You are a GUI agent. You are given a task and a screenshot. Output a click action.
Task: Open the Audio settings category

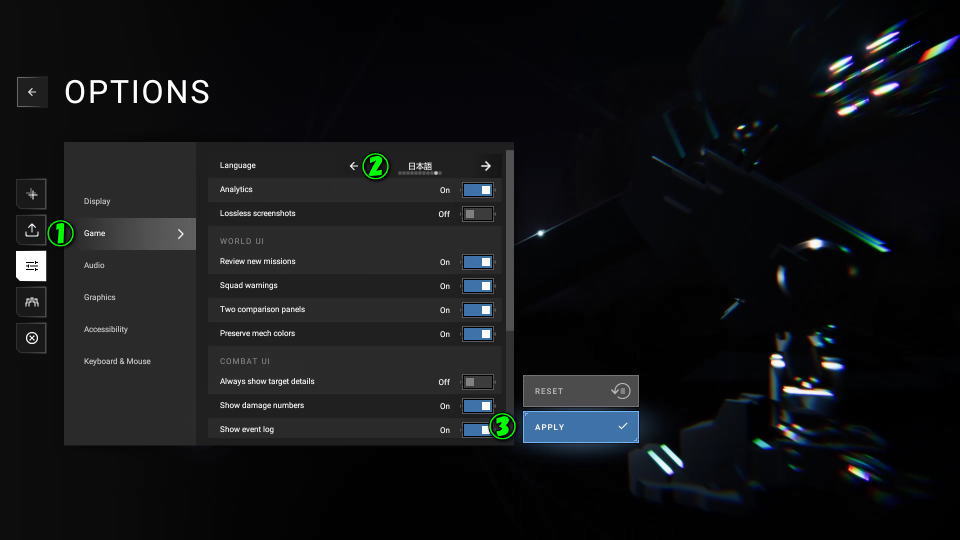point(94,266)
